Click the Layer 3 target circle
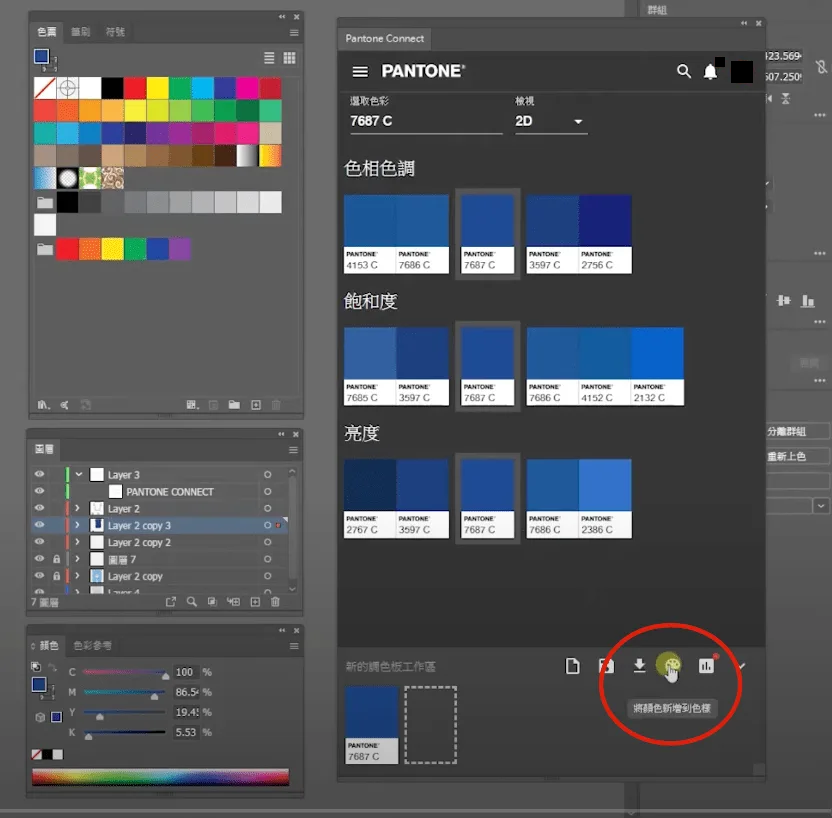 [x=267, y=475]
